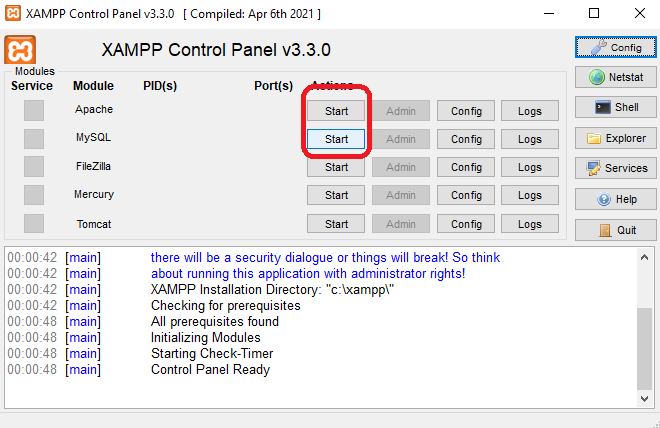Screen dimensions: 660x428
Task: Quit the XAMPP control panel
Action: (616, 229)
